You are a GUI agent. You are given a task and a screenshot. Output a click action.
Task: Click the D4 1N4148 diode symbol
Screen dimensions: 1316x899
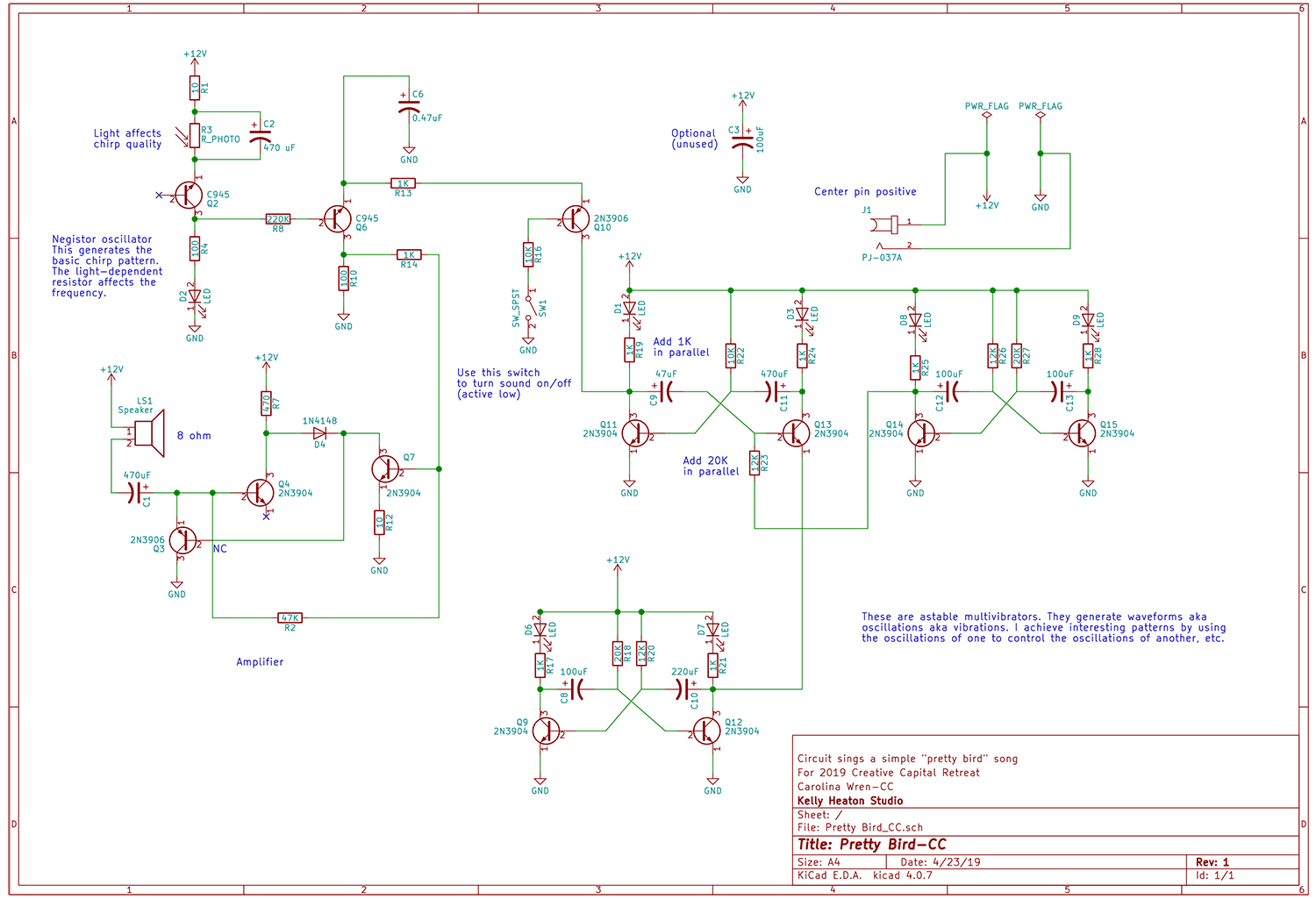[319, 432]
